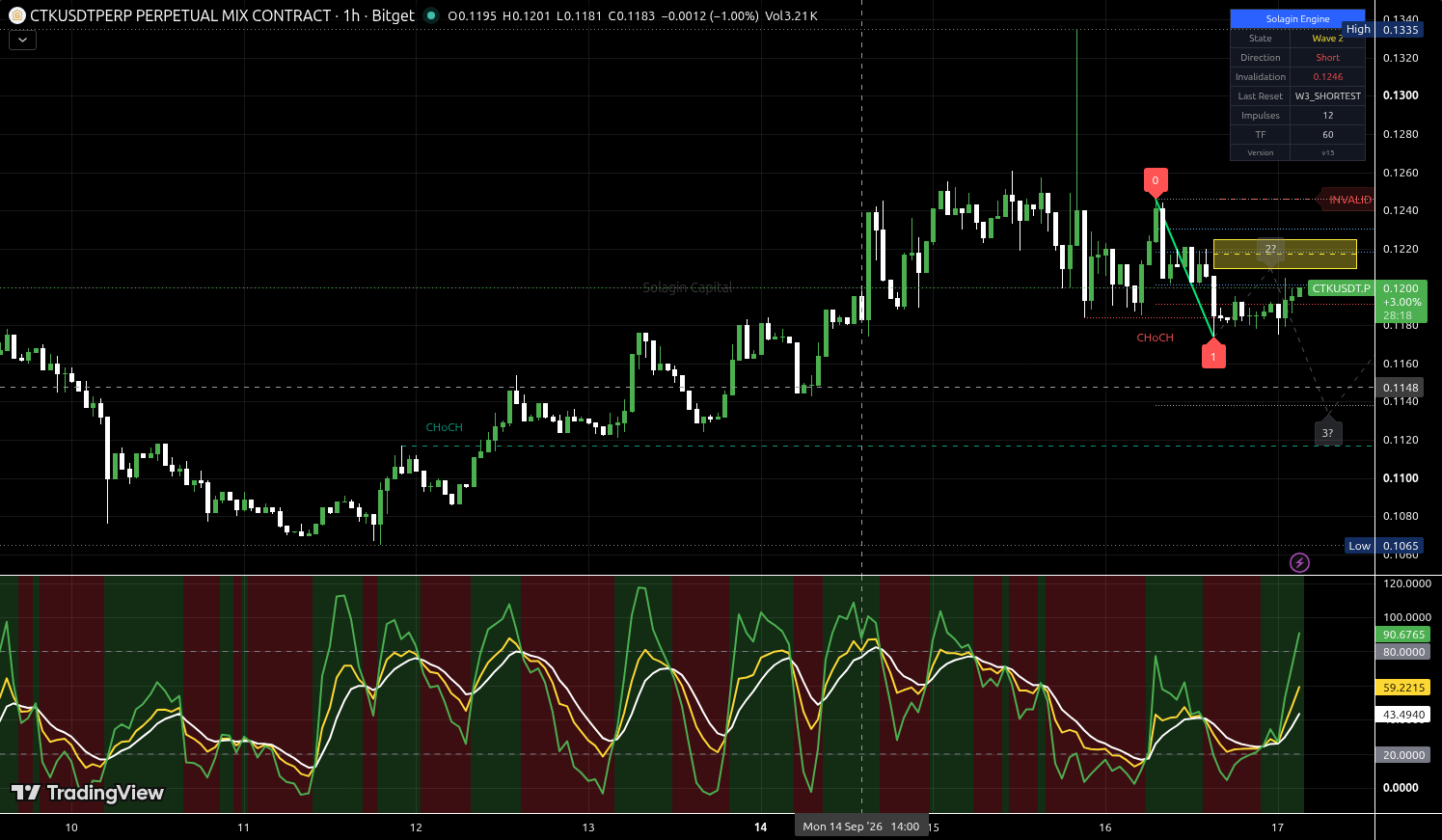This screenshot has height=840, width=1442.
Task: Click date 16 on the time axis
Action: 1105,827
